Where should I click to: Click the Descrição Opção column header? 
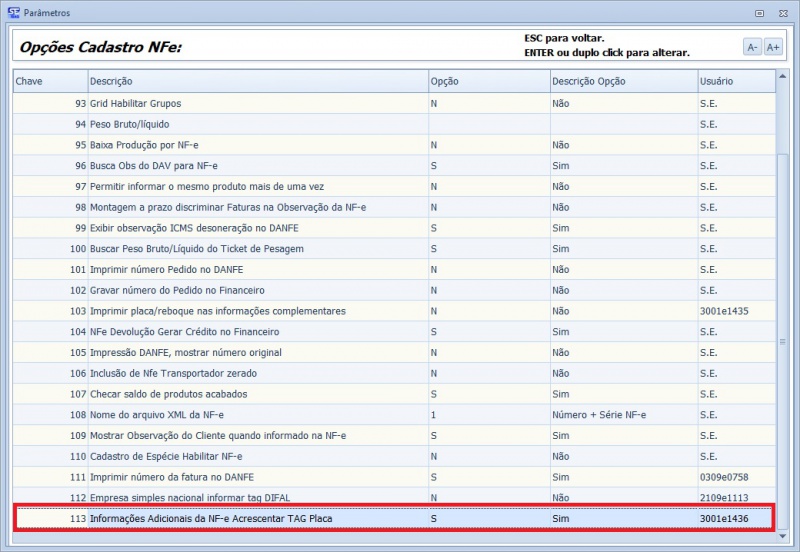(621, 81)
